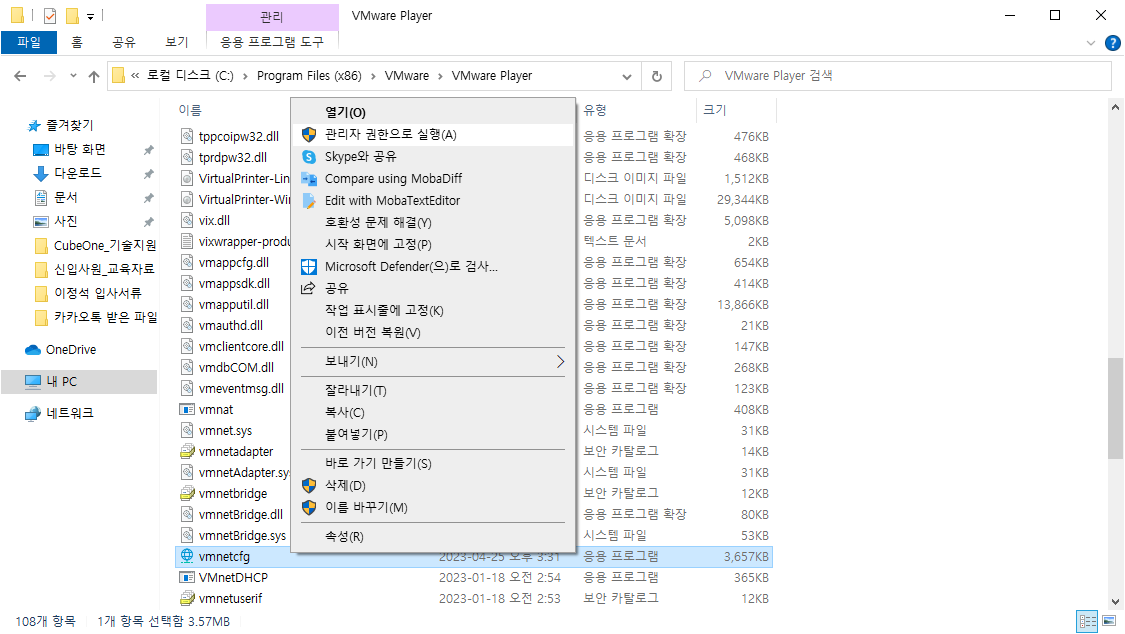Choose 이전 버전 복원(V)
Image resolution: width=1125 pixels, height=634 pixels.
click(x=433, y=333)
